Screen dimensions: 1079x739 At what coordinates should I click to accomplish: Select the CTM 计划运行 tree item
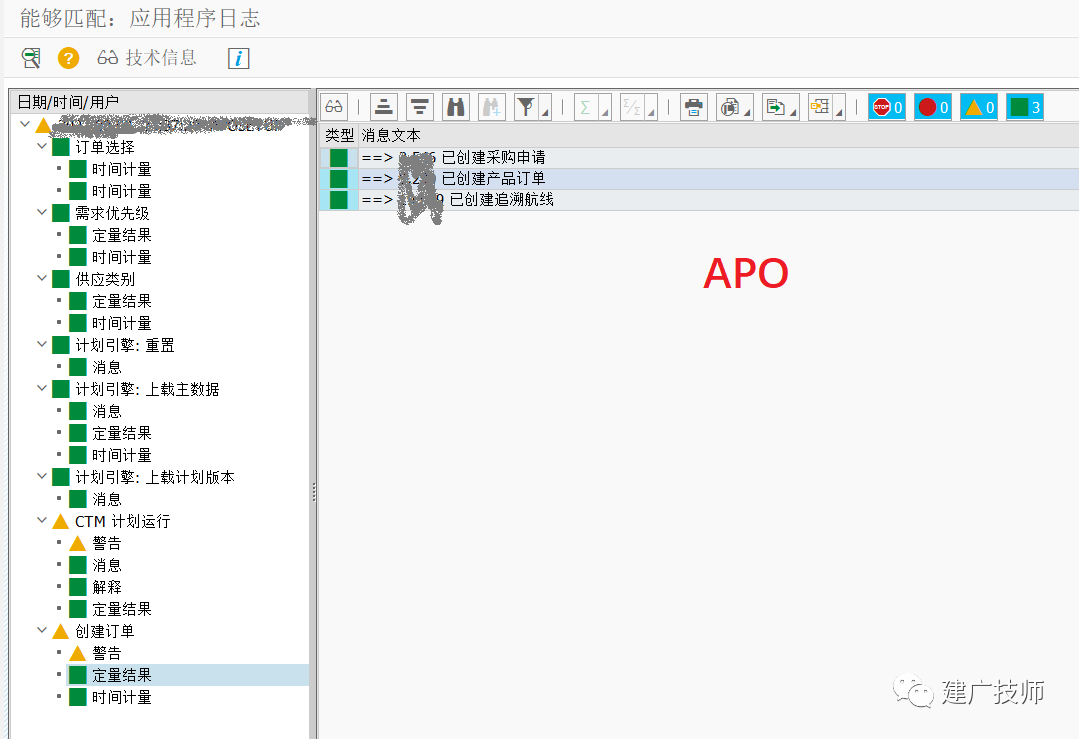(x=122, y=522)
